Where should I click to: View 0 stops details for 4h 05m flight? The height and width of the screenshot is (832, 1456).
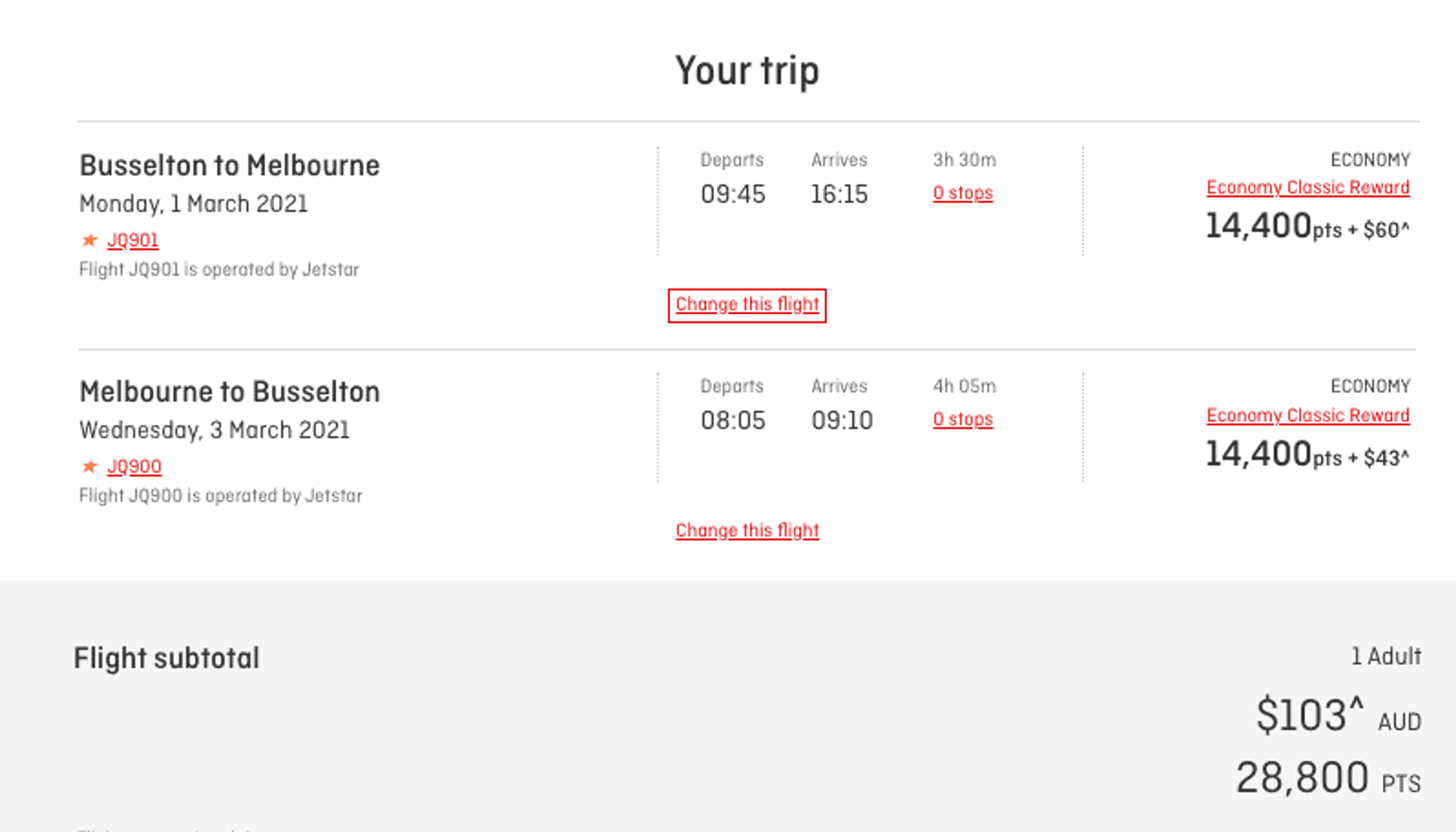[962, 419]
